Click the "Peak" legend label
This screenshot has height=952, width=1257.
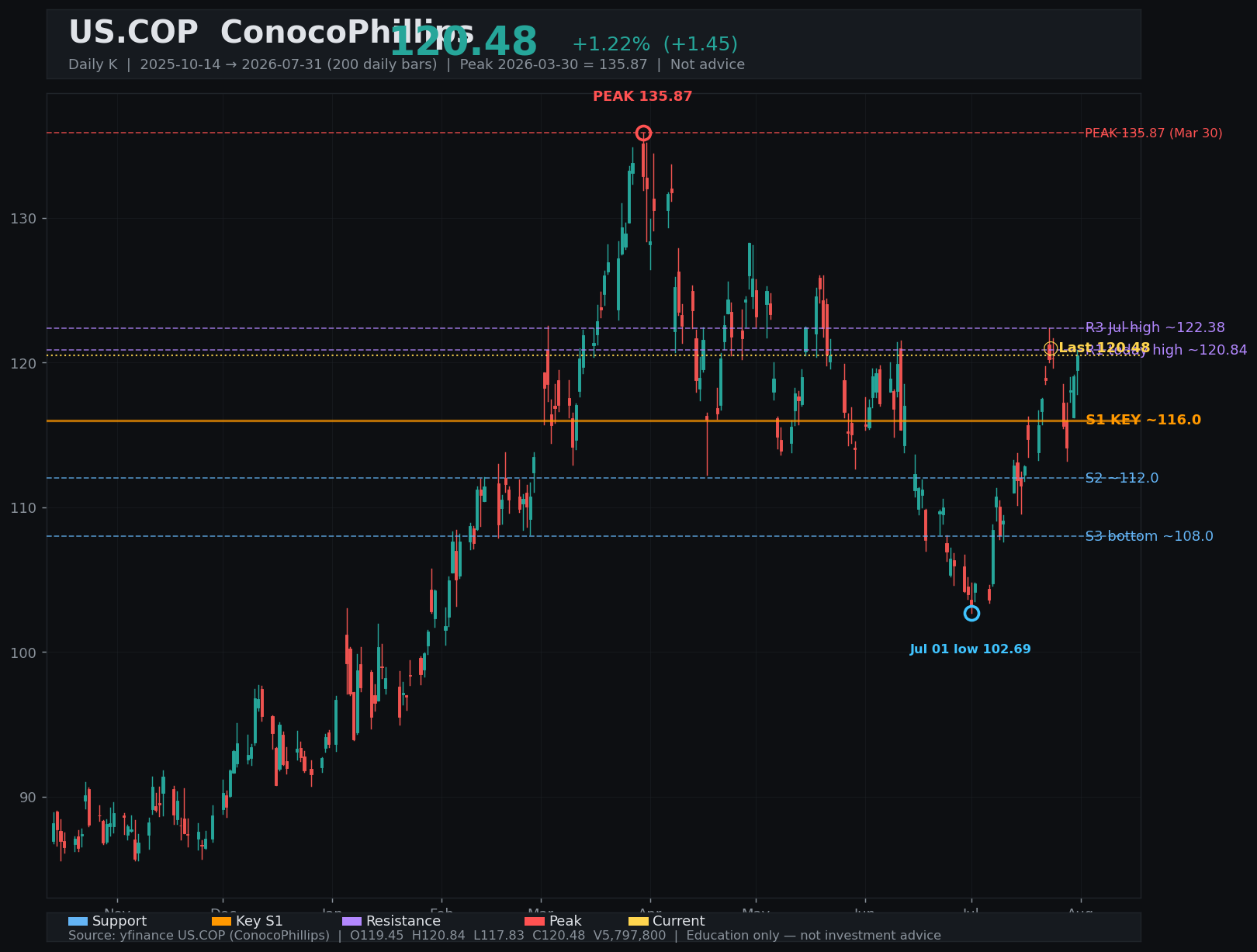tap(565, 921)
